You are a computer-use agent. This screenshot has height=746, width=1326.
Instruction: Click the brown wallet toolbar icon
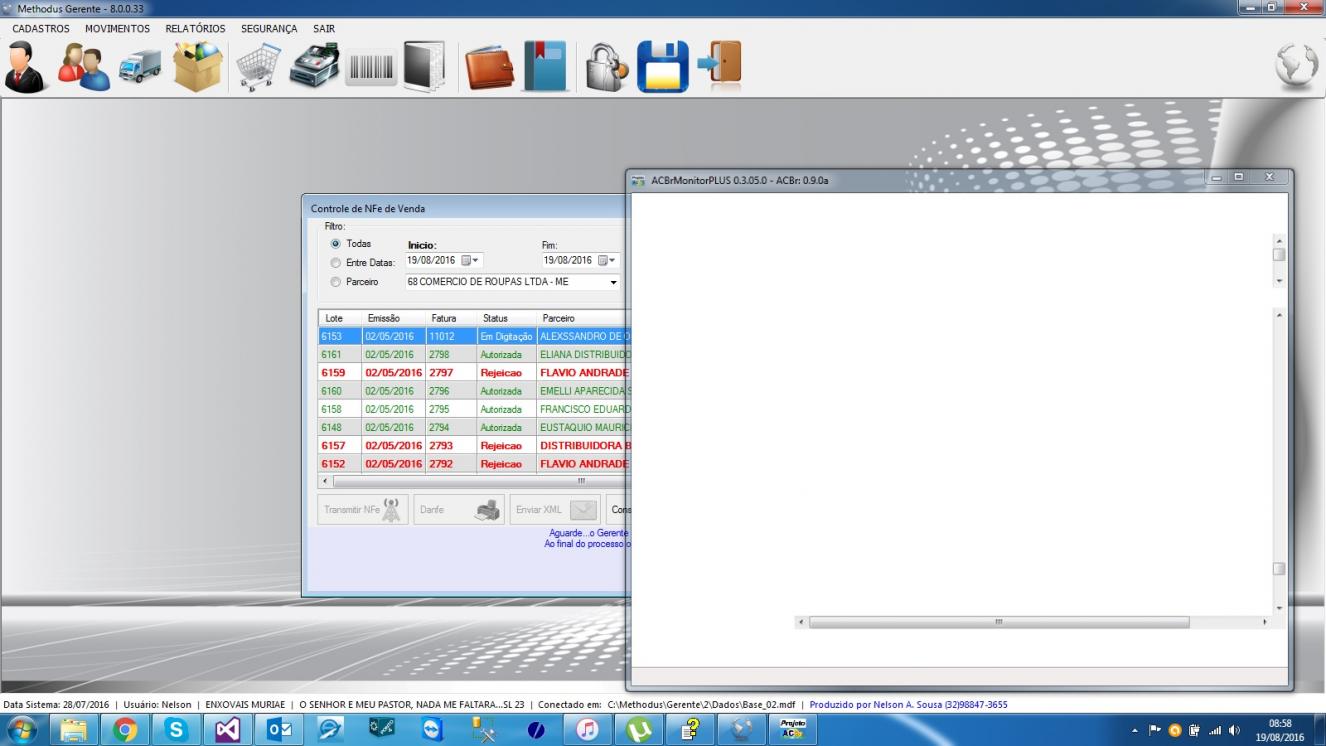click(x=490, y=68)
